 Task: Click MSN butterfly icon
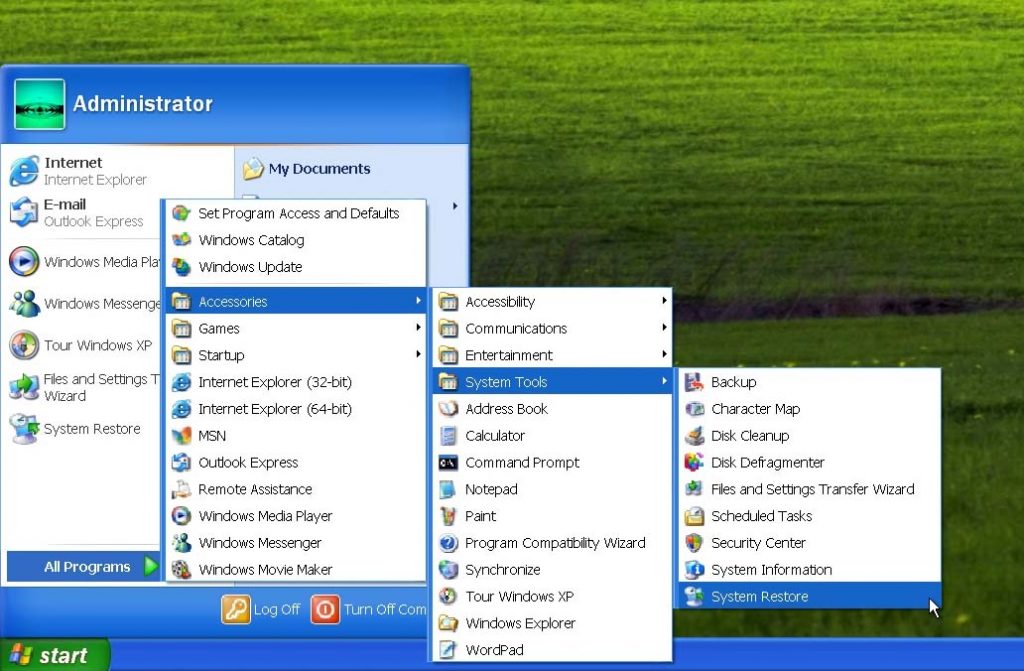tap(181, 435)
